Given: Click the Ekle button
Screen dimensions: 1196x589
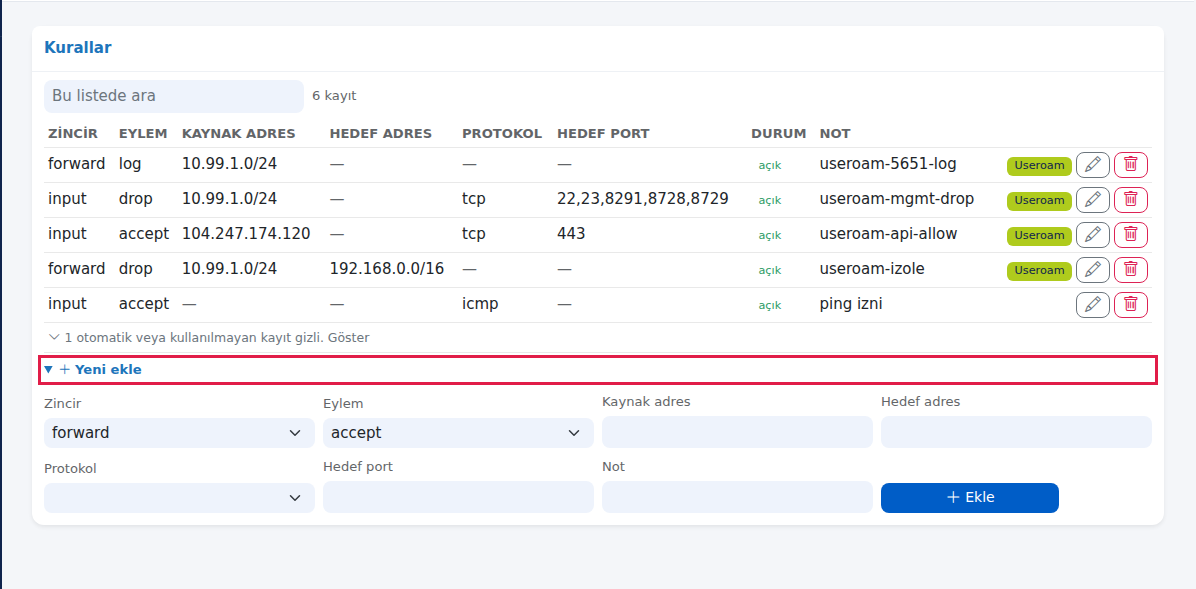Looking at the screenshot, I should tap(969, 497).
